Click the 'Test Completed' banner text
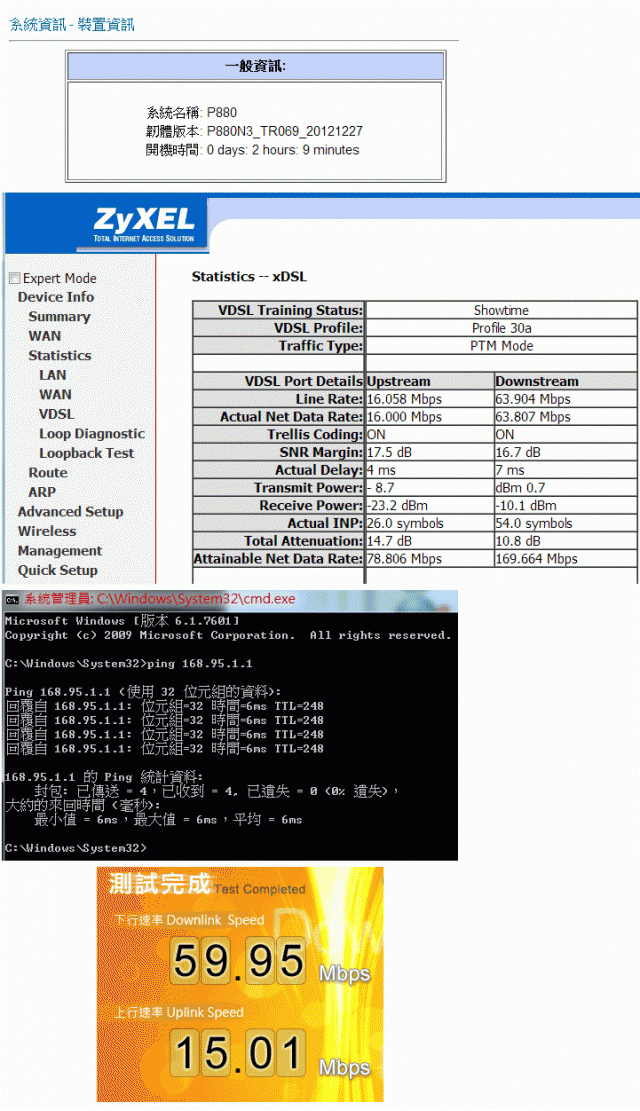 pos(259,889)
